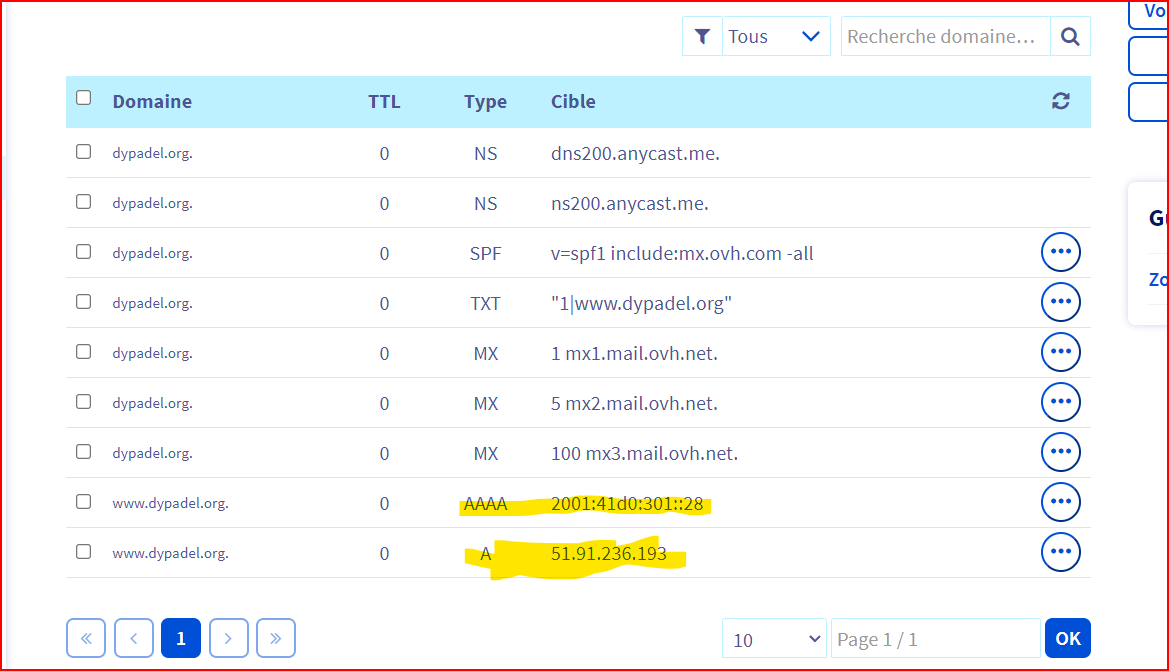Go to the next page arrow

(x=229, y=638)
